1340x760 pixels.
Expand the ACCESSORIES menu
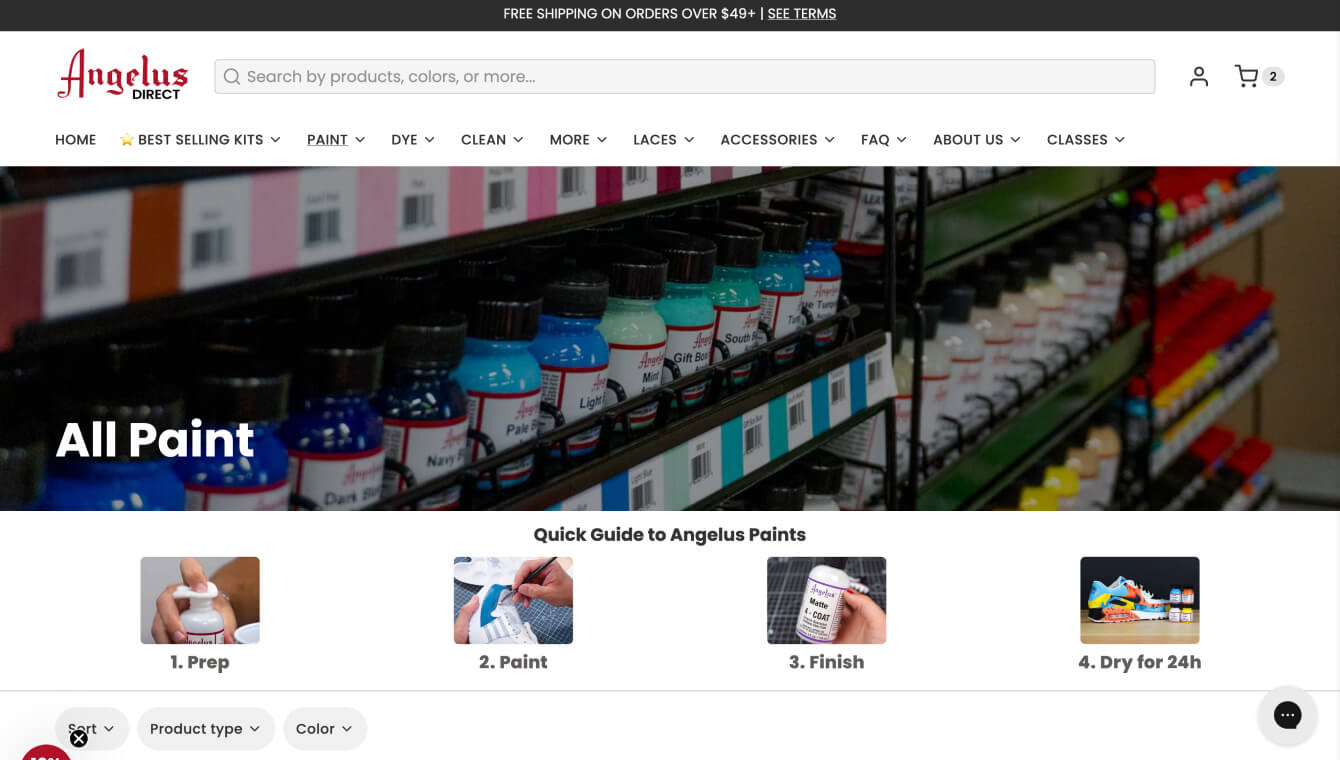[x=777, y=140]
